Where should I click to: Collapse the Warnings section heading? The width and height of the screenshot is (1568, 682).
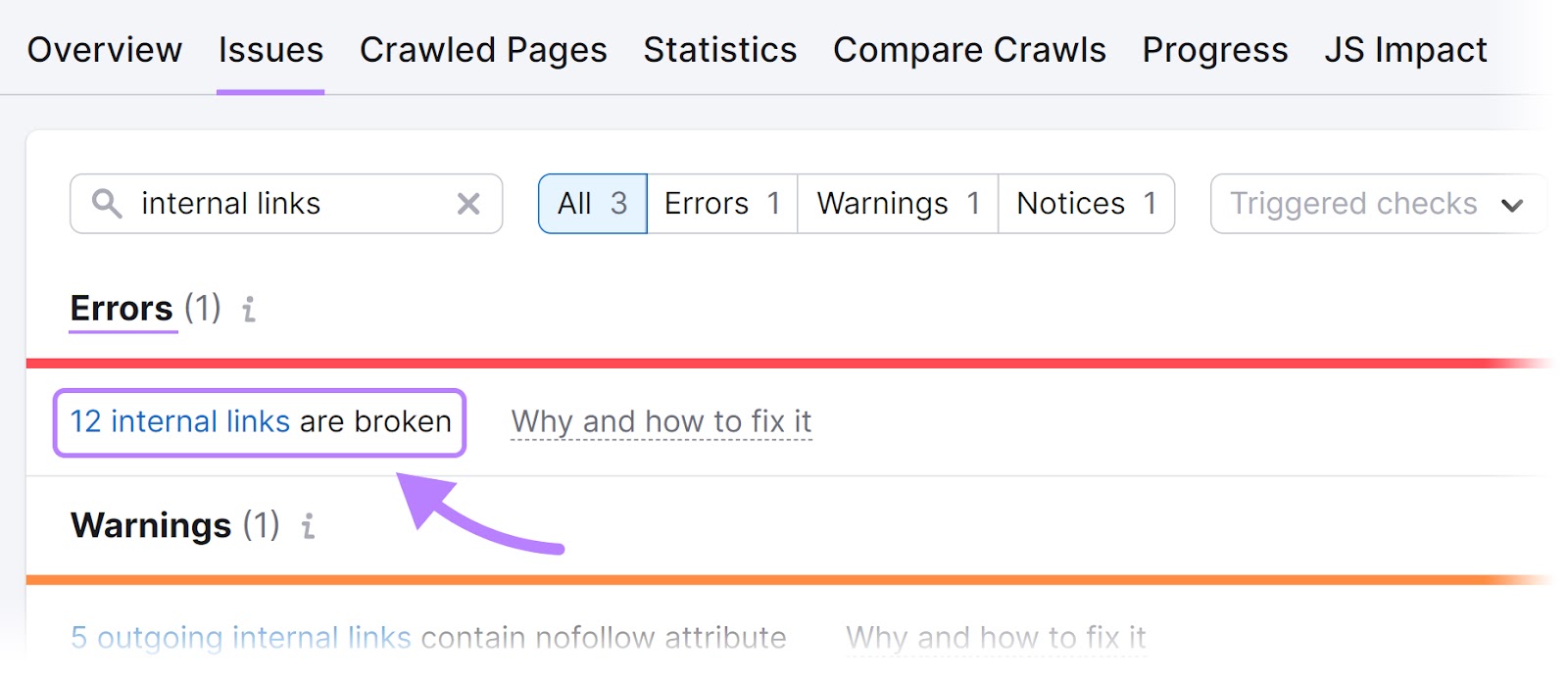point(152,526)
